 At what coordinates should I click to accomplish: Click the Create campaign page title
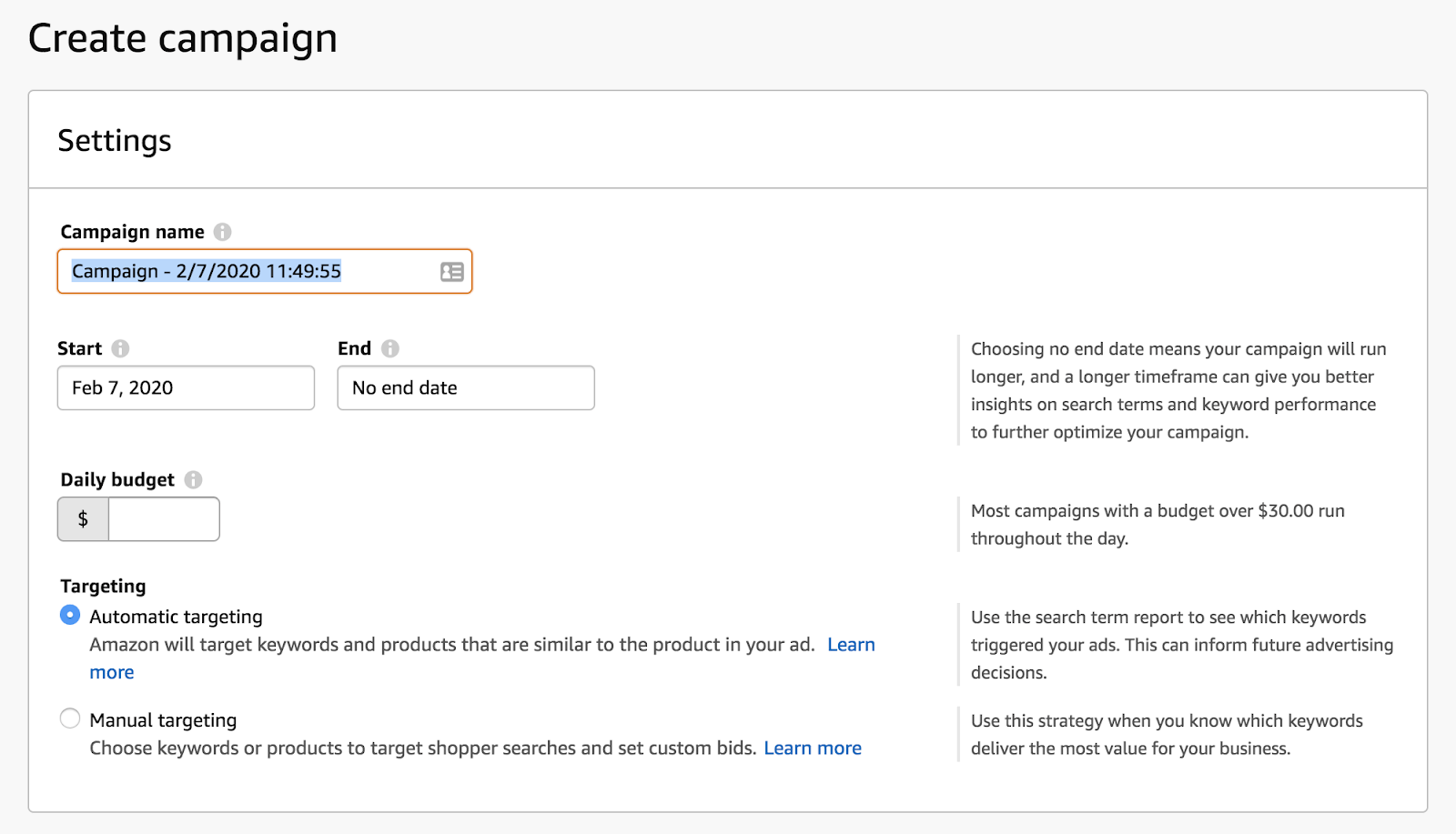[x=183, y=39]
